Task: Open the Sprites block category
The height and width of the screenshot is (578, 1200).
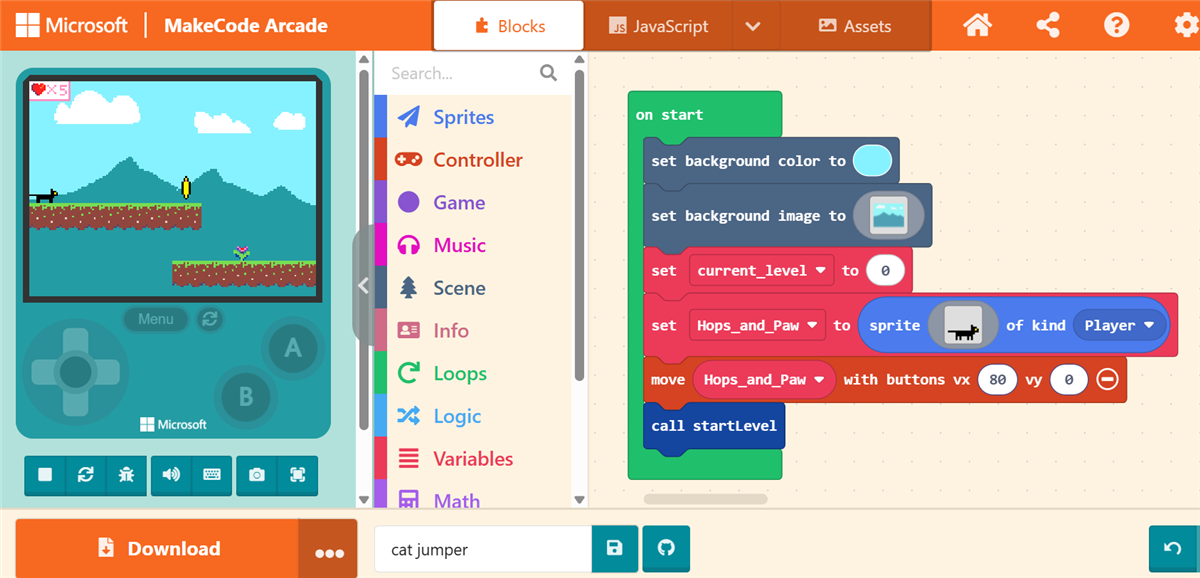Action: click(463, 117)
